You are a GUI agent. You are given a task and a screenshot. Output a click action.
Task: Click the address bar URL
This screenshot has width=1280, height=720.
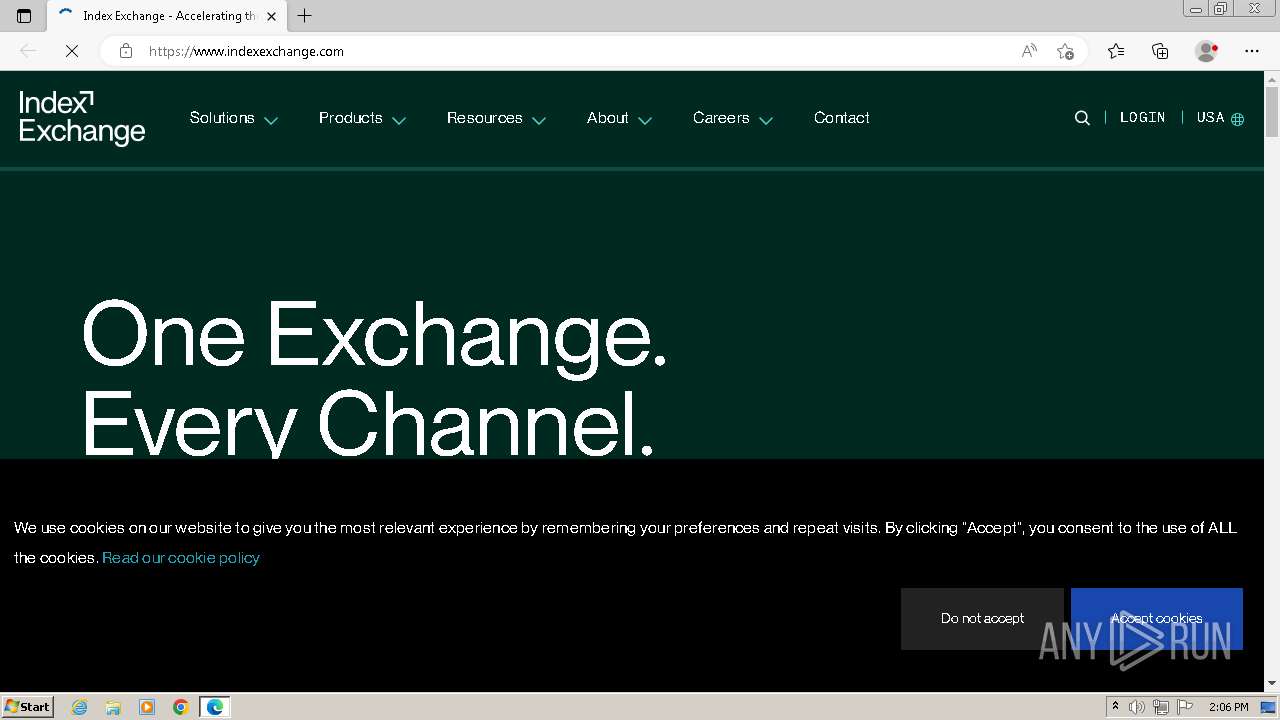pyautogui.click(x=246, y=51)
